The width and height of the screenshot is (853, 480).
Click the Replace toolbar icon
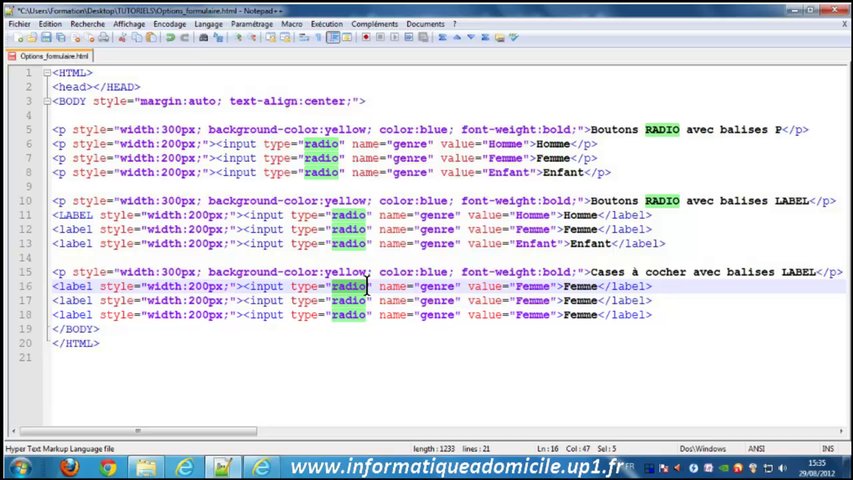[218, 38]
